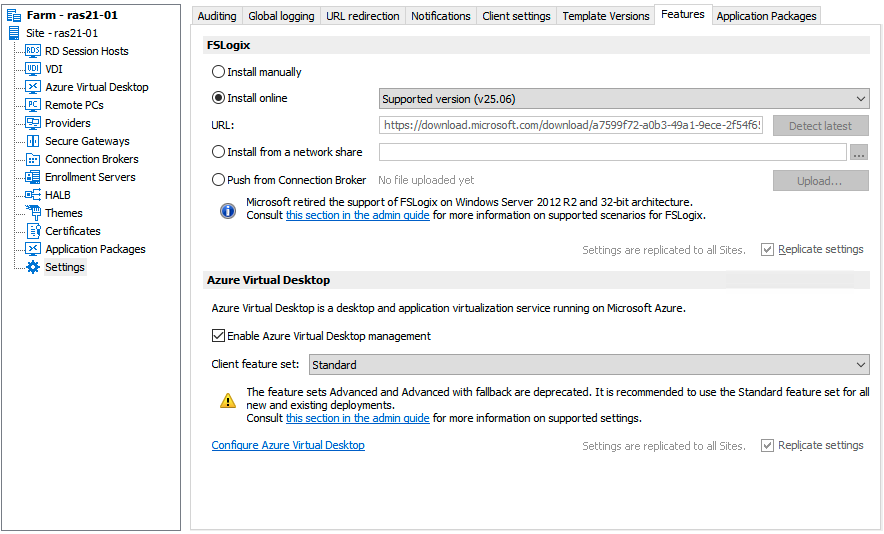Switch to the Client settings tab
This screenshot has width=884, height=534.
[x=516, y=16]
